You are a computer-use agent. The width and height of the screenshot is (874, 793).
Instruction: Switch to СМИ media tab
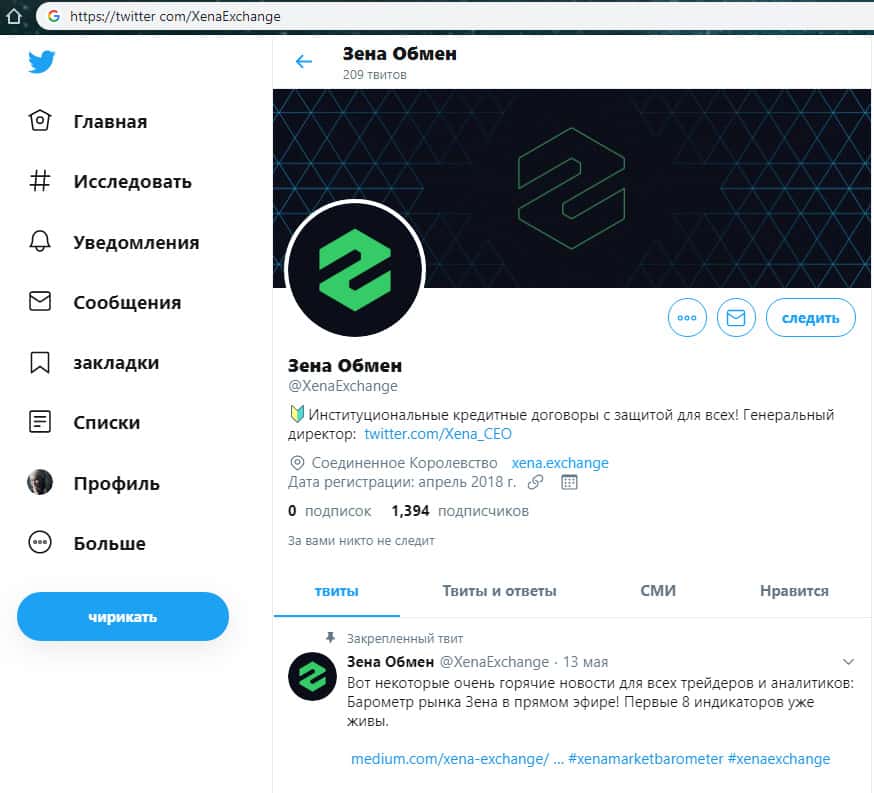point(658,591)
